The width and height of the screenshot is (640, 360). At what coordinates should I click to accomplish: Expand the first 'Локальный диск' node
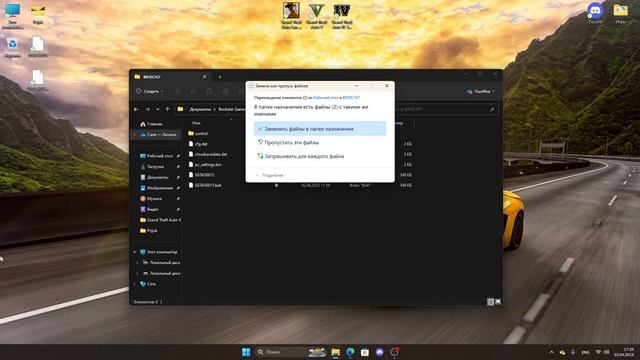(x=138, y=262)
